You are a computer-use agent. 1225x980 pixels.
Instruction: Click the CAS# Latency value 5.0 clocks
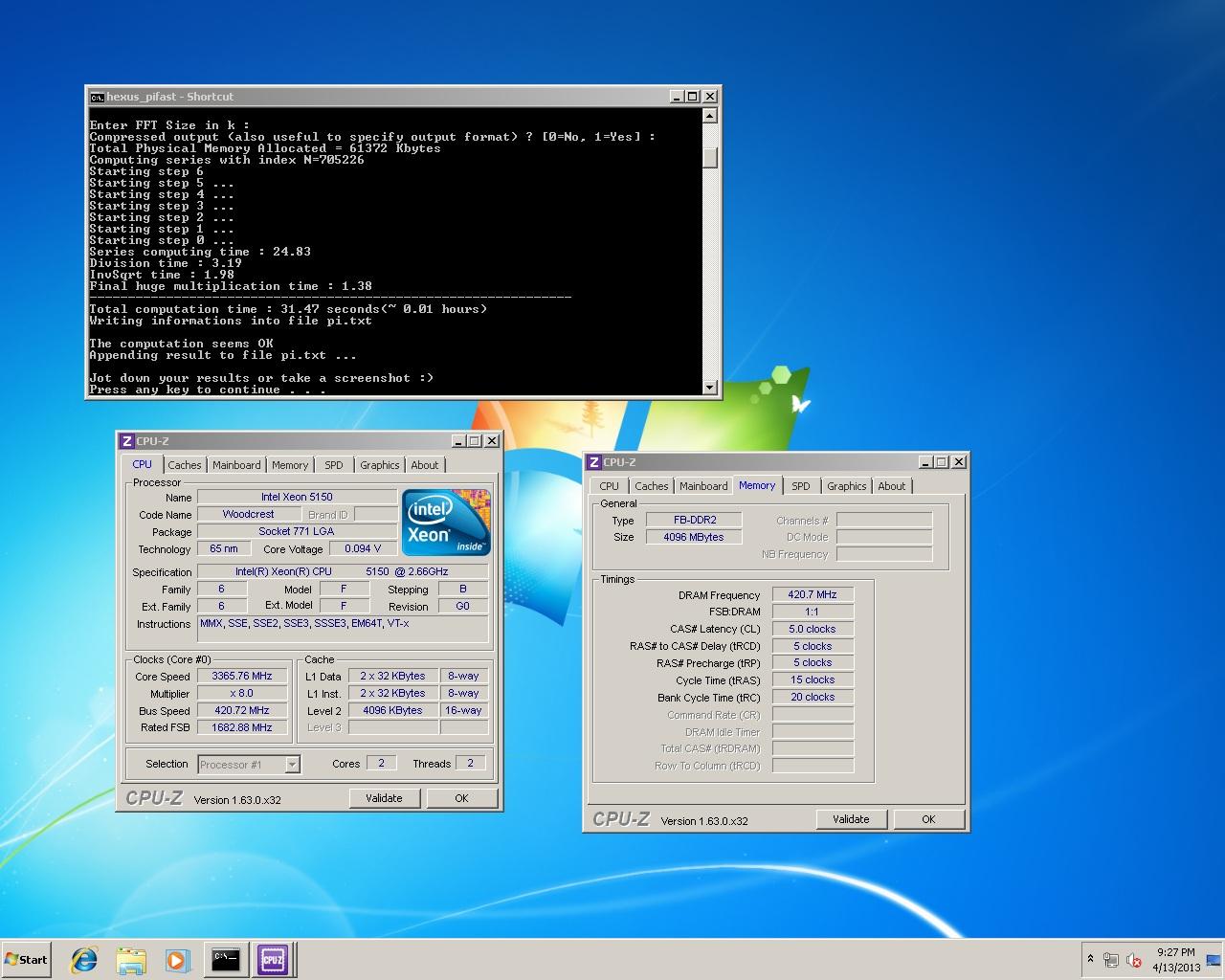(x=813, y=629)
